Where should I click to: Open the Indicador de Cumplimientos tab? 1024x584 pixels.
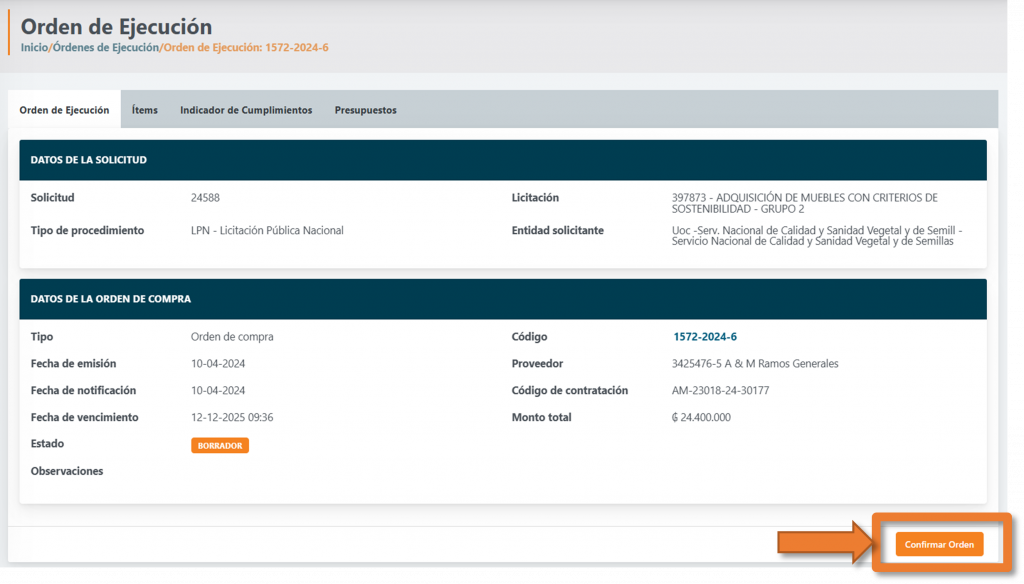click(246, 110)
